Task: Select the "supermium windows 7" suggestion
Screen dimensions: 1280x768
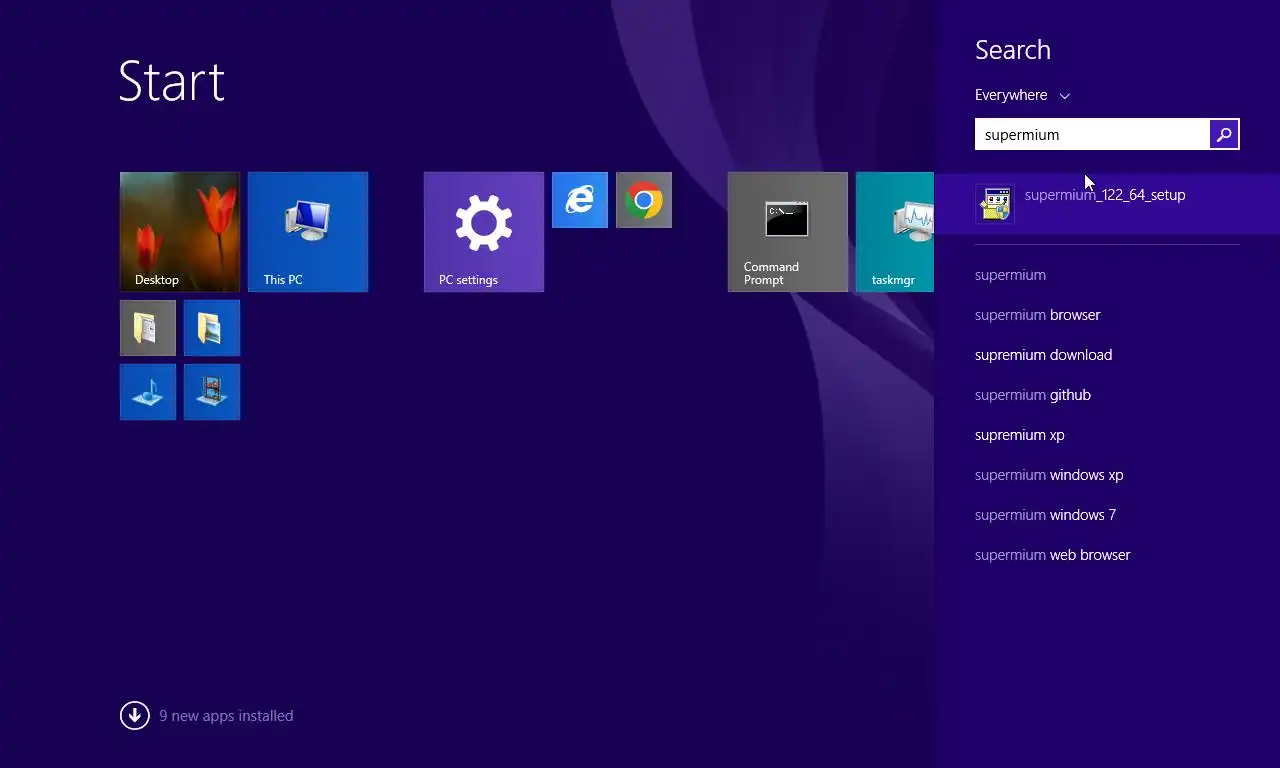Action: pos(1045,515)
